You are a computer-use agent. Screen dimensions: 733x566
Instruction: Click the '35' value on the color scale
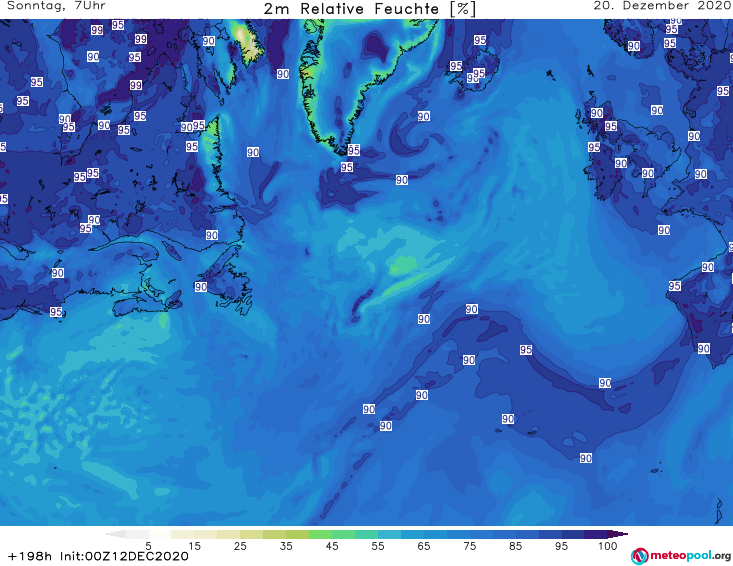[x=286, y=546]
